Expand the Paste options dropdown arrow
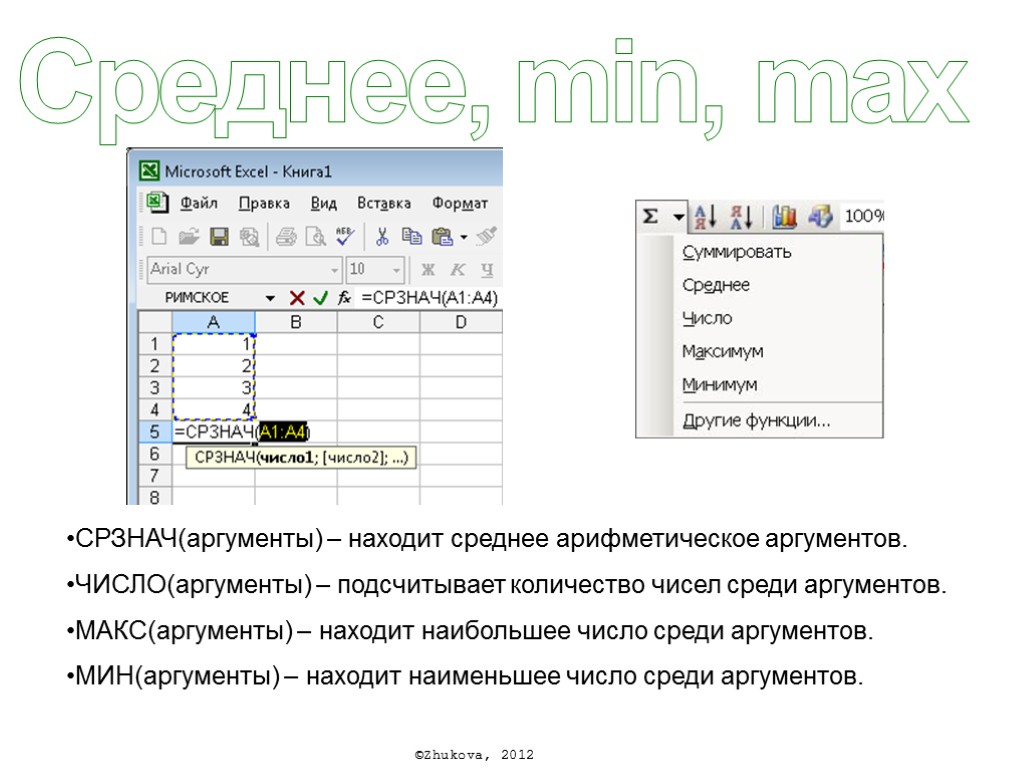1024x768 pixels. [464, 236]
